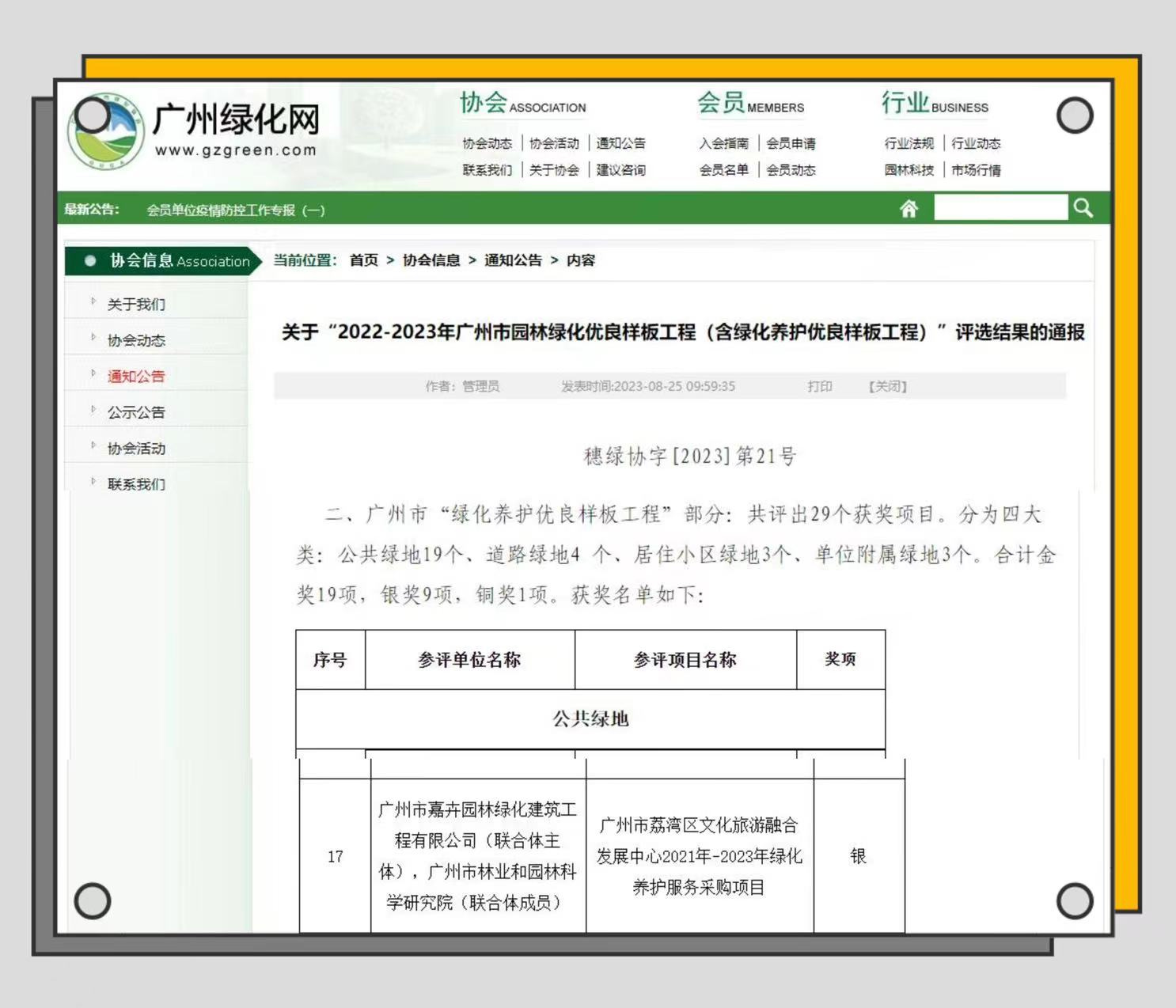Viewport: 1176px width, 1008px height.
Task: Click 协会信息 in the breadcrumb path
Action: click(x=431, y=260)
